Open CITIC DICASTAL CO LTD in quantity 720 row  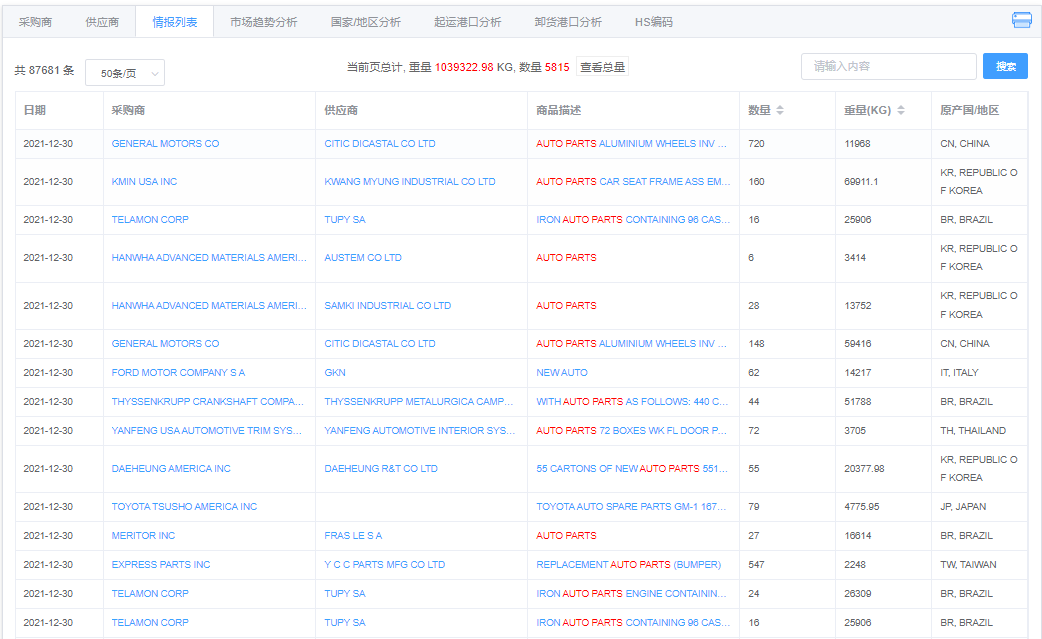380,143
